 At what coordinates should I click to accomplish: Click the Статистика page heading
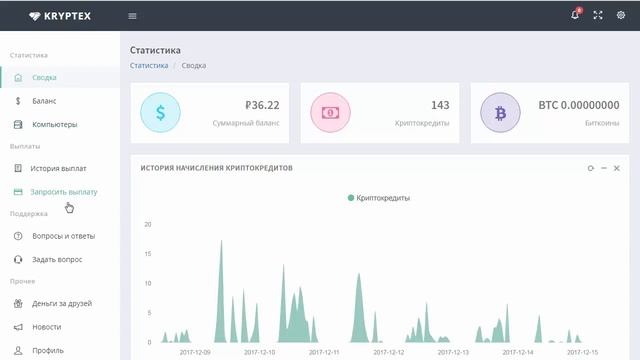click(x=155, y=50)
